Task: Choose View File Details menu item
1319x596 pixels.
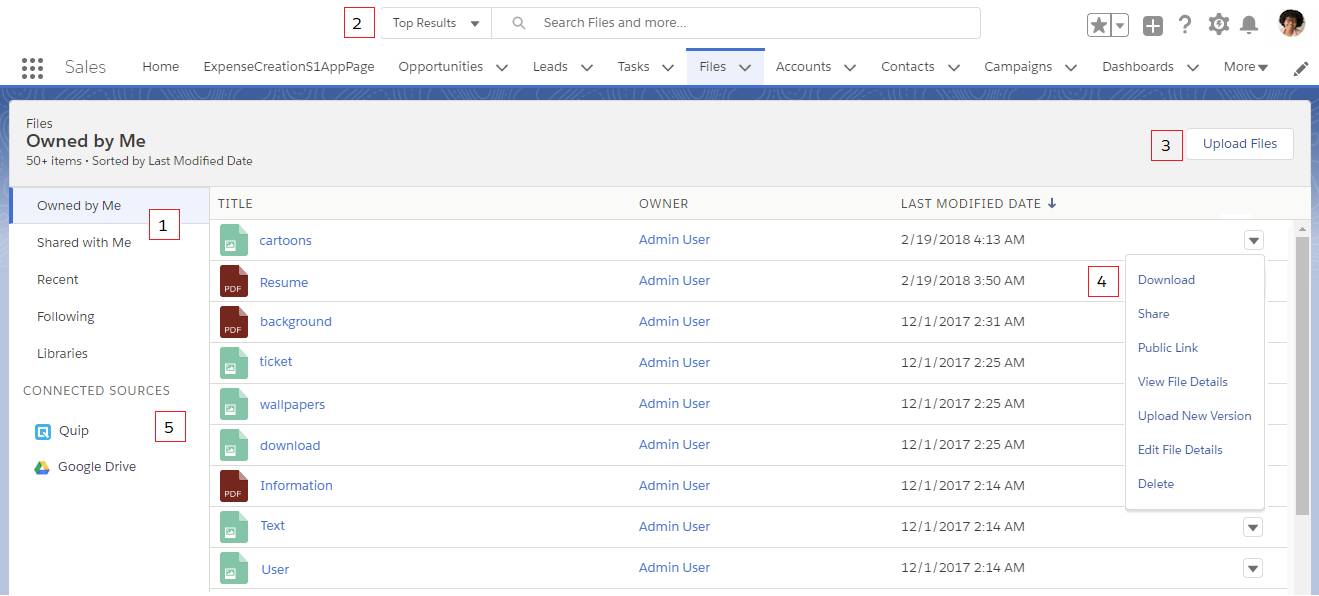Action: (1183, 382)
